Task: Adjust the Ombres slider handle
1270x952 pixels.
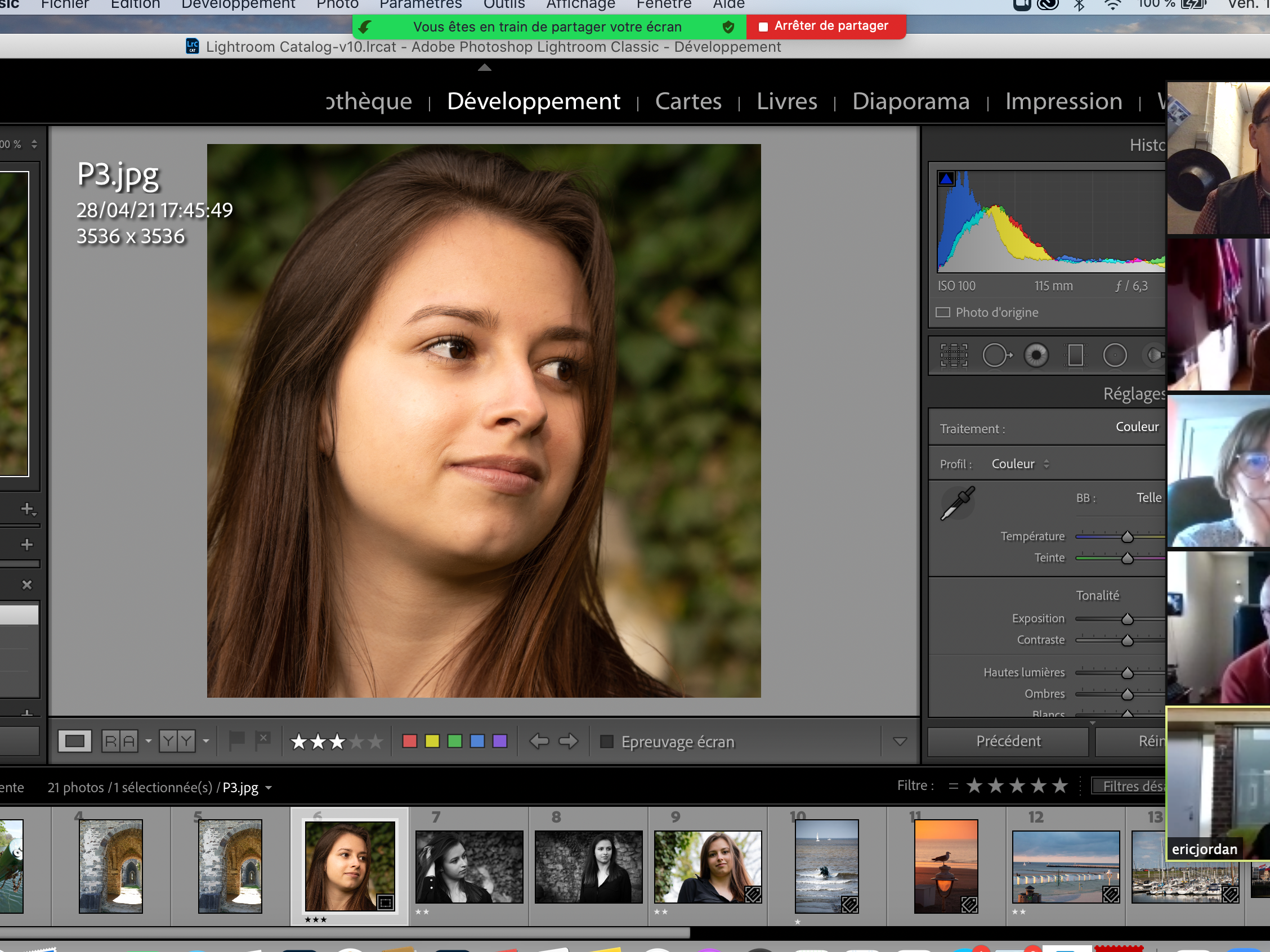Action: 1127,694
